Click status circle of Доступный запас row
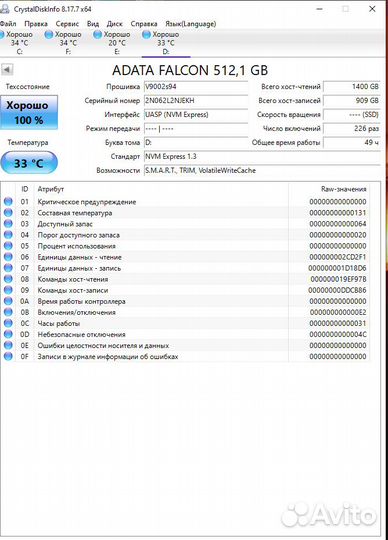Screen dimensions: 388x540 pos(8,224)
